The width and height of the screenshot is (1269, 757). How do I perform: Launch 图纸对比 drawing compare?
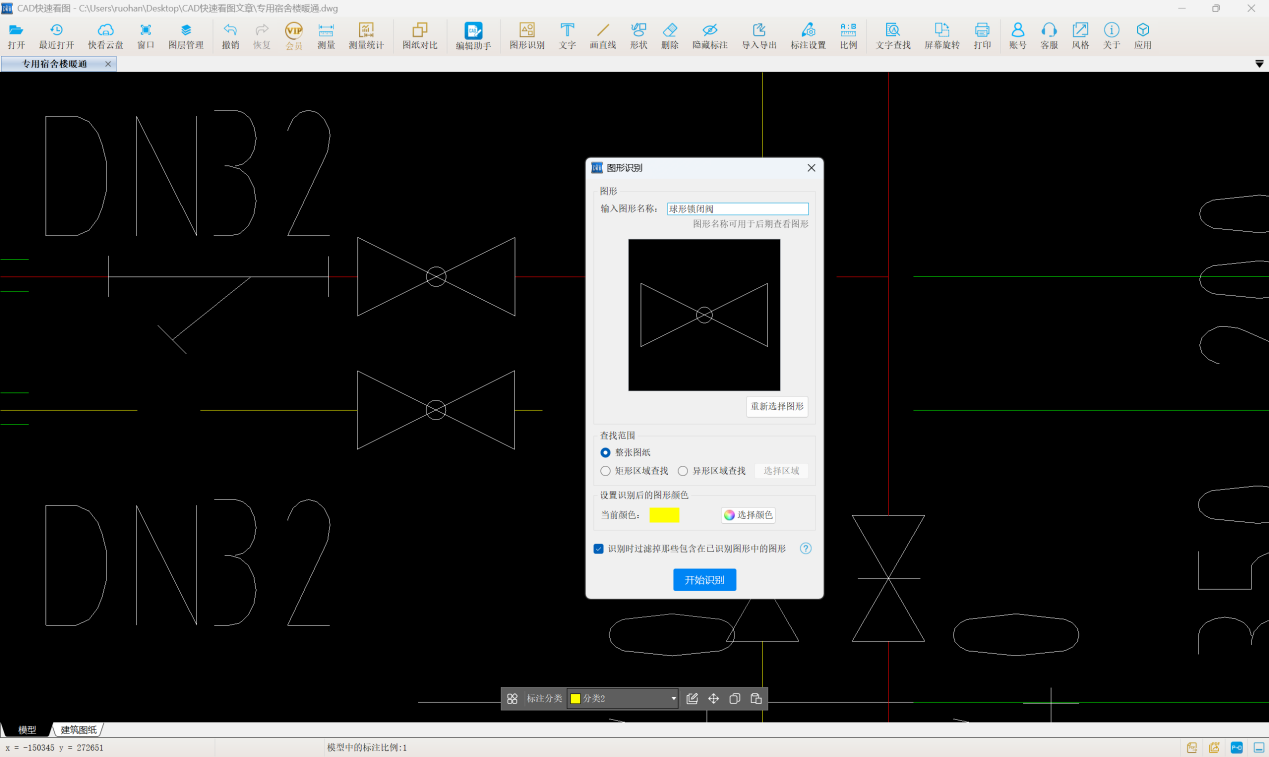[x=420, y=36]
